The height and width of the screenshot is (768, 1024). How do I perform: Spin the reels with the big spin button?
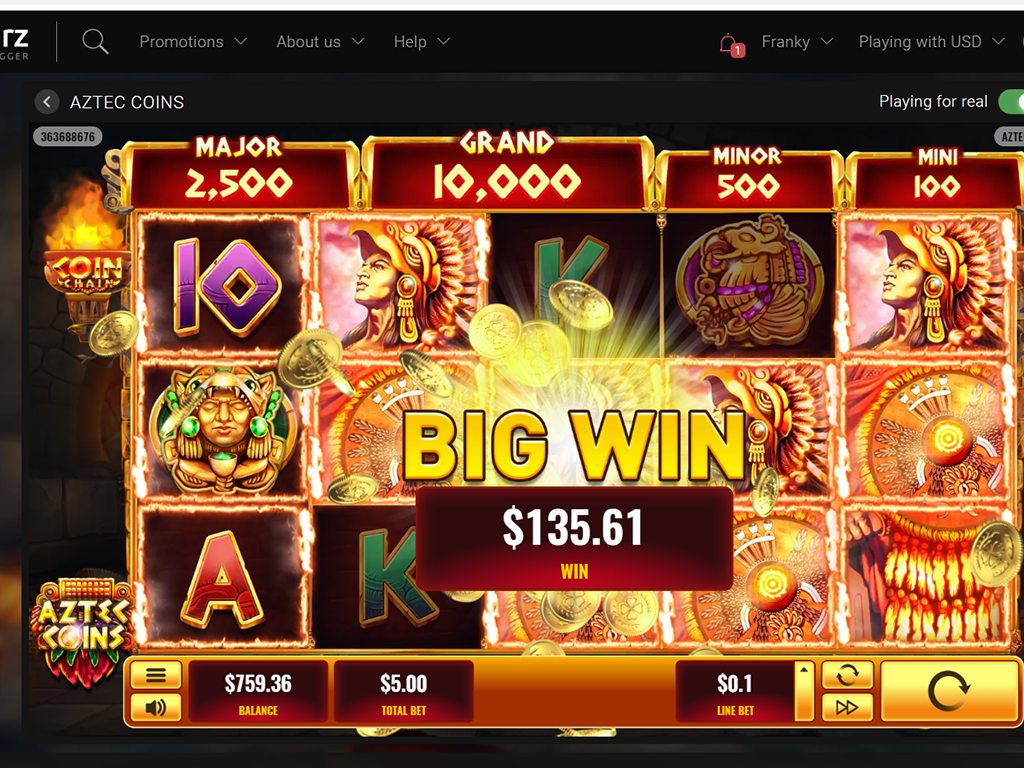[950, 691]
